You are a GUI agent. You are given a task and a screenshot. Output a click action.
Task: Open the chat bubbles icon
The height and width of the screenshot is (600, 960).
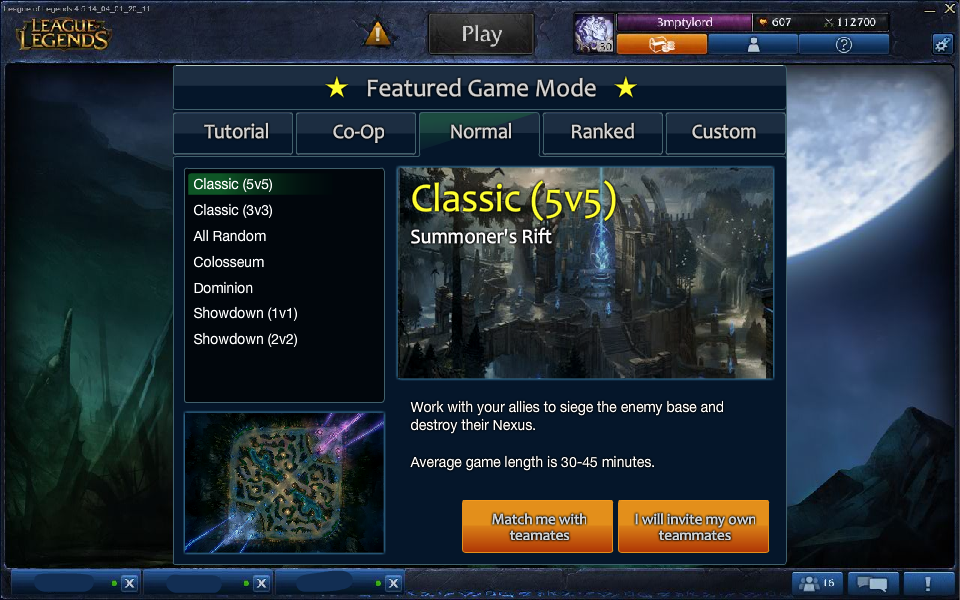(x=873, y=583)
